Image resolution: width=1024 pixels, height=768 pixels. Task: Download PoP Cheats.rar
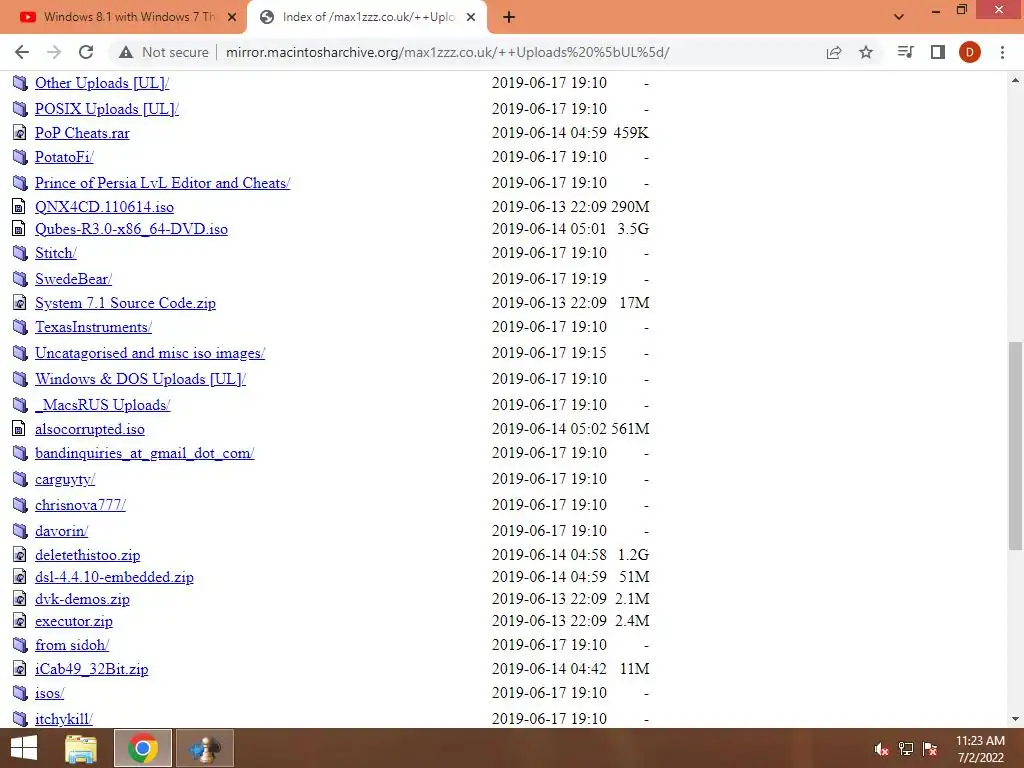(x=82, y=133)
